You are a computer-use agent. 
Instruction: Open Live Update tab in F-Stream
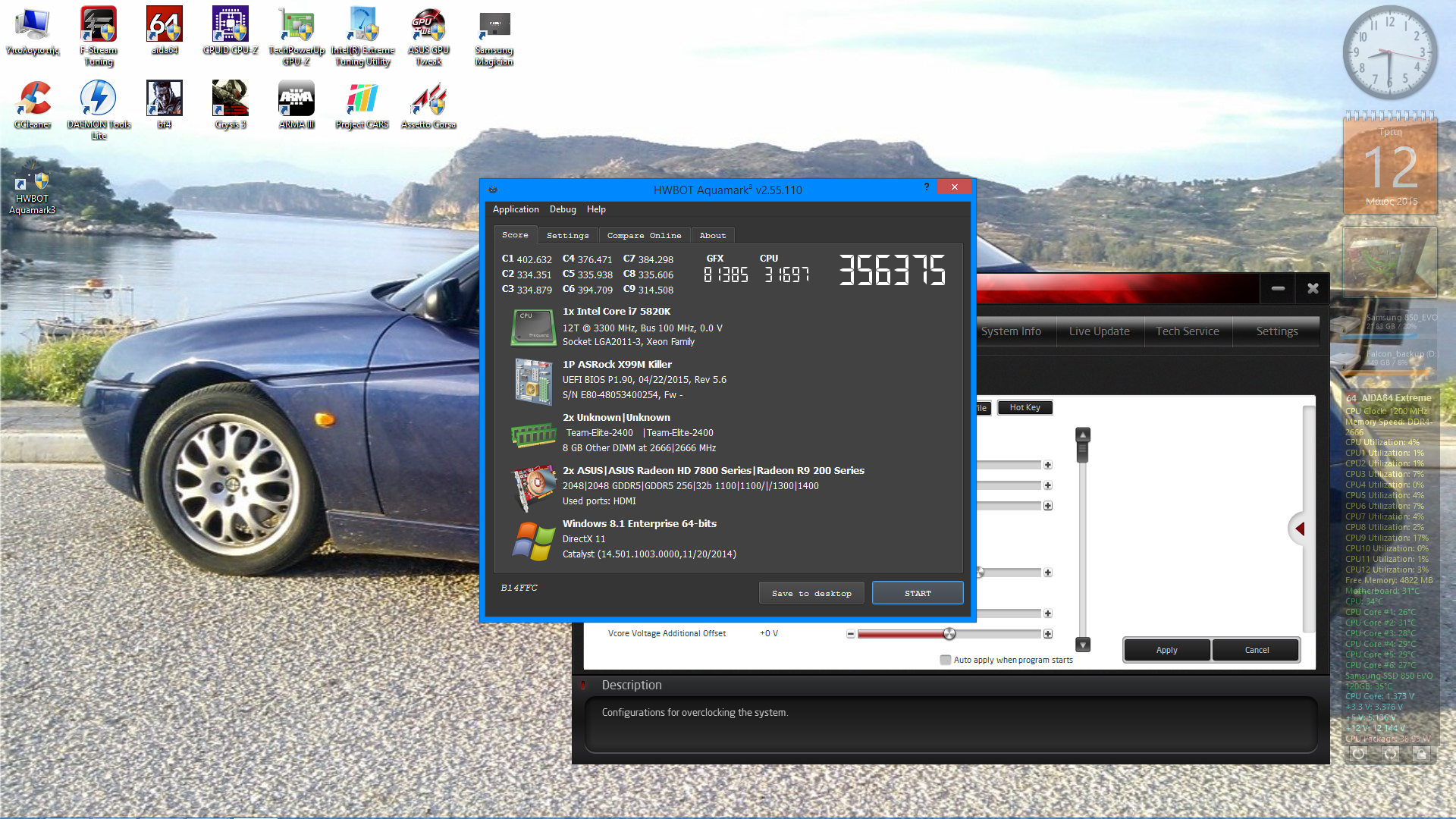point(1100,331)
